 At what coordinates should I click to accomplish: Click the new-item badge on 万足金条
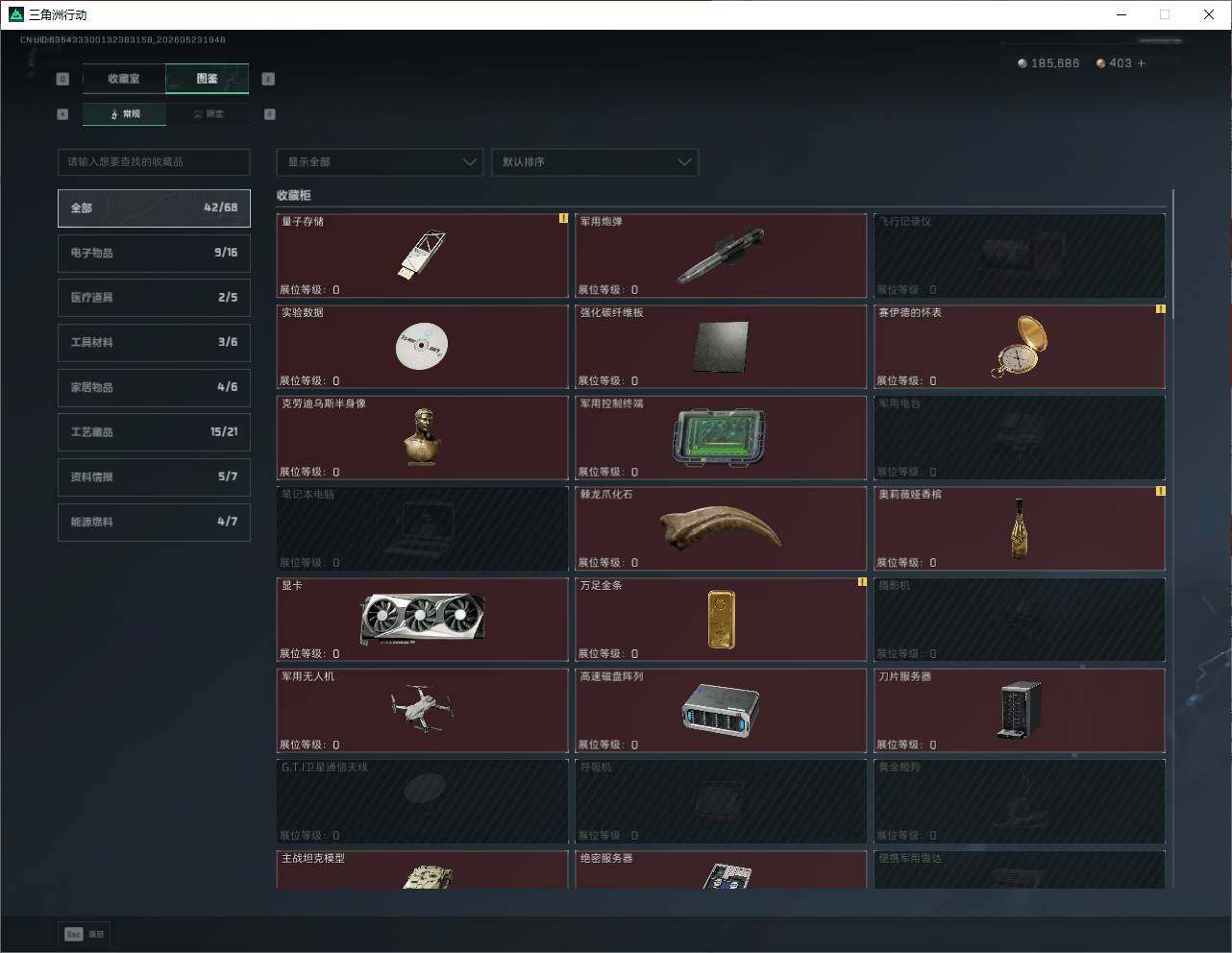[862, 582]
